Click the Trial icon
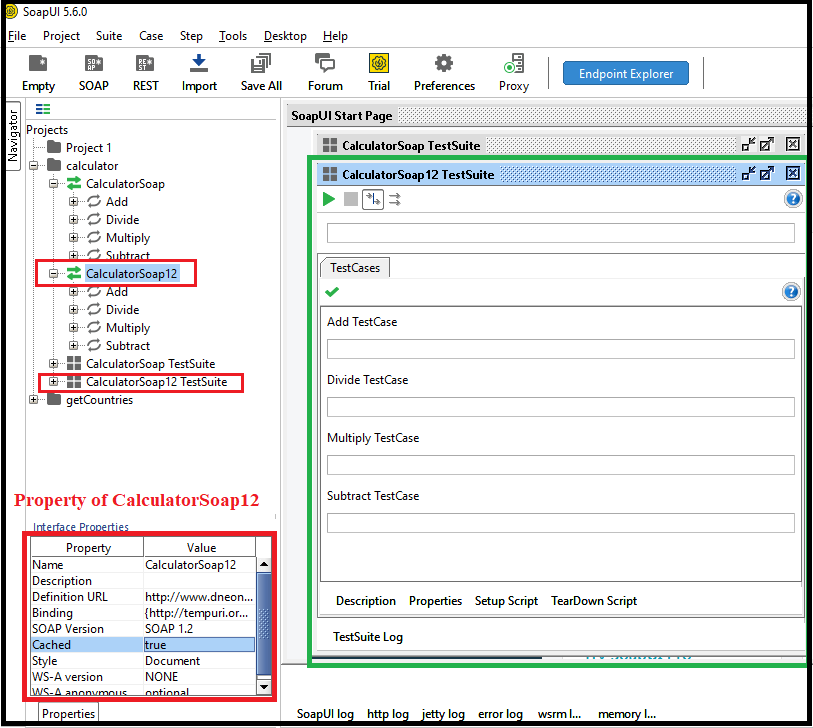The image size is (813, 728). point(379,63)
